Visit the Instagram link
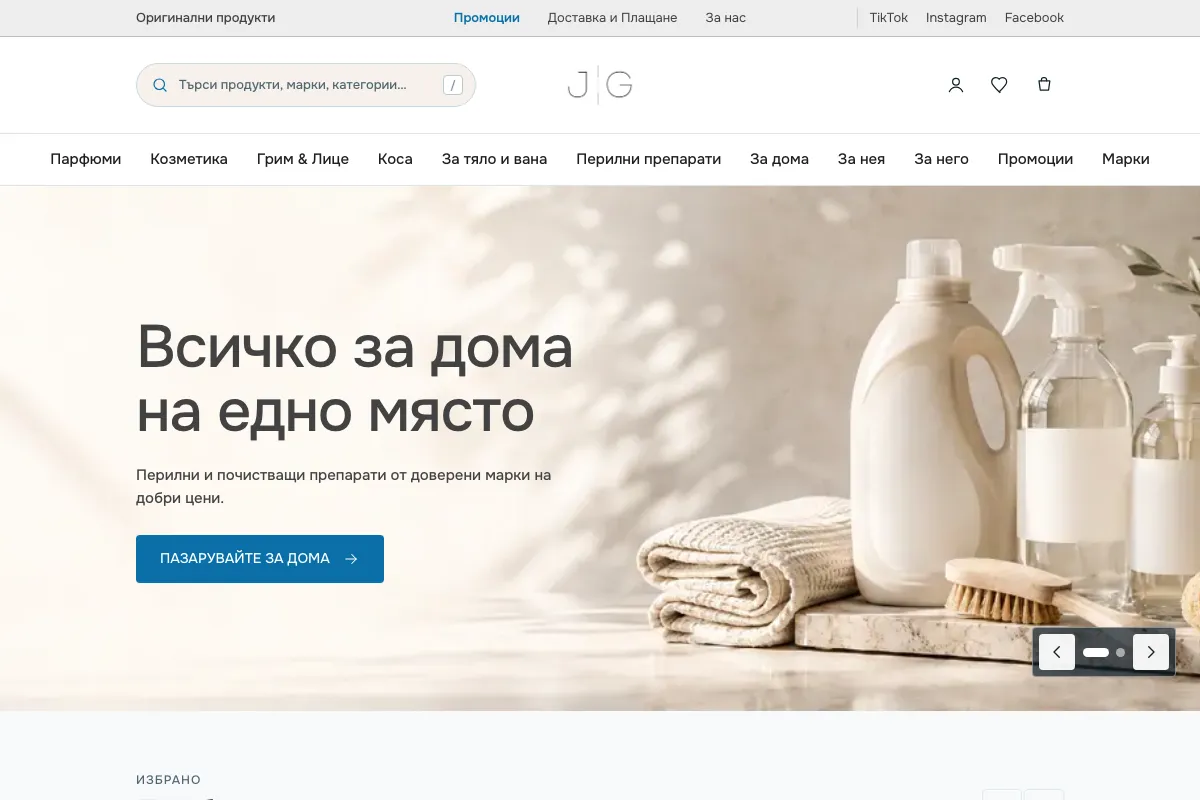The height and width of the screenshot is (800, 1200). click(956, 18)
